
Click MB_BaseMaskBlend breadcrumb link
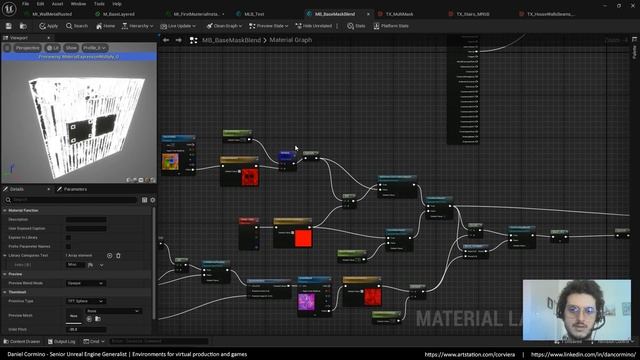(231, 40)
